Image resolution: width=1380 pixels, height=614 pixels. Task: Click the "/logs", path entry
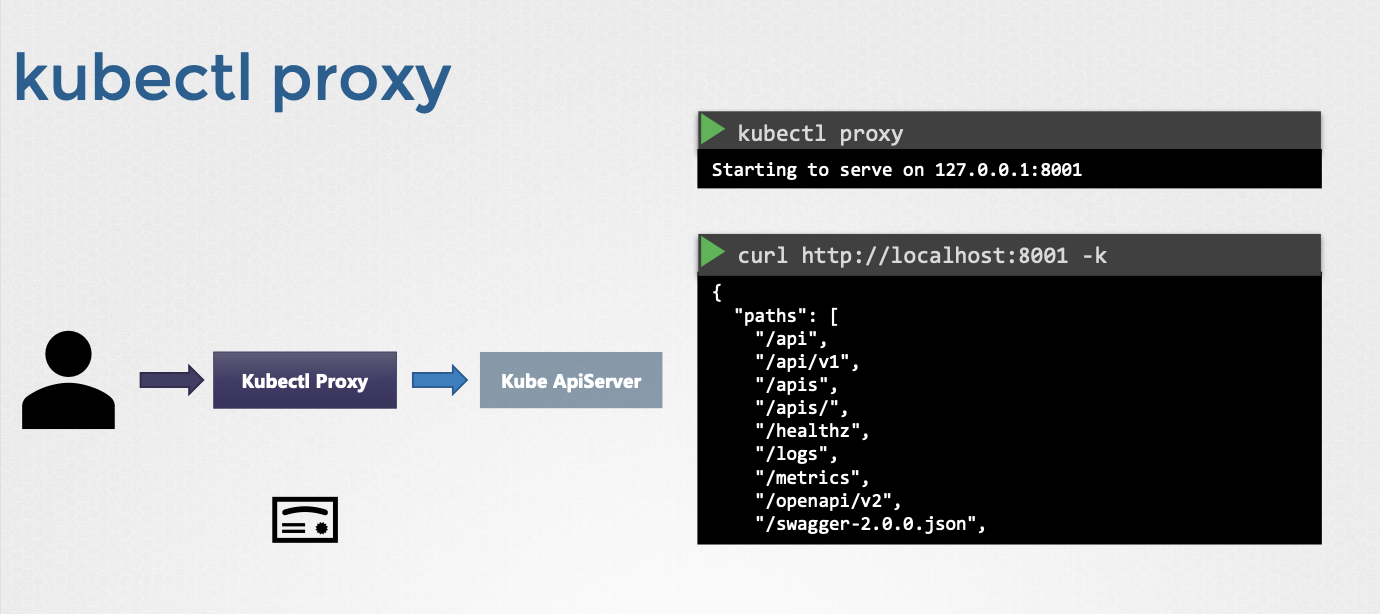pos(797,454)
